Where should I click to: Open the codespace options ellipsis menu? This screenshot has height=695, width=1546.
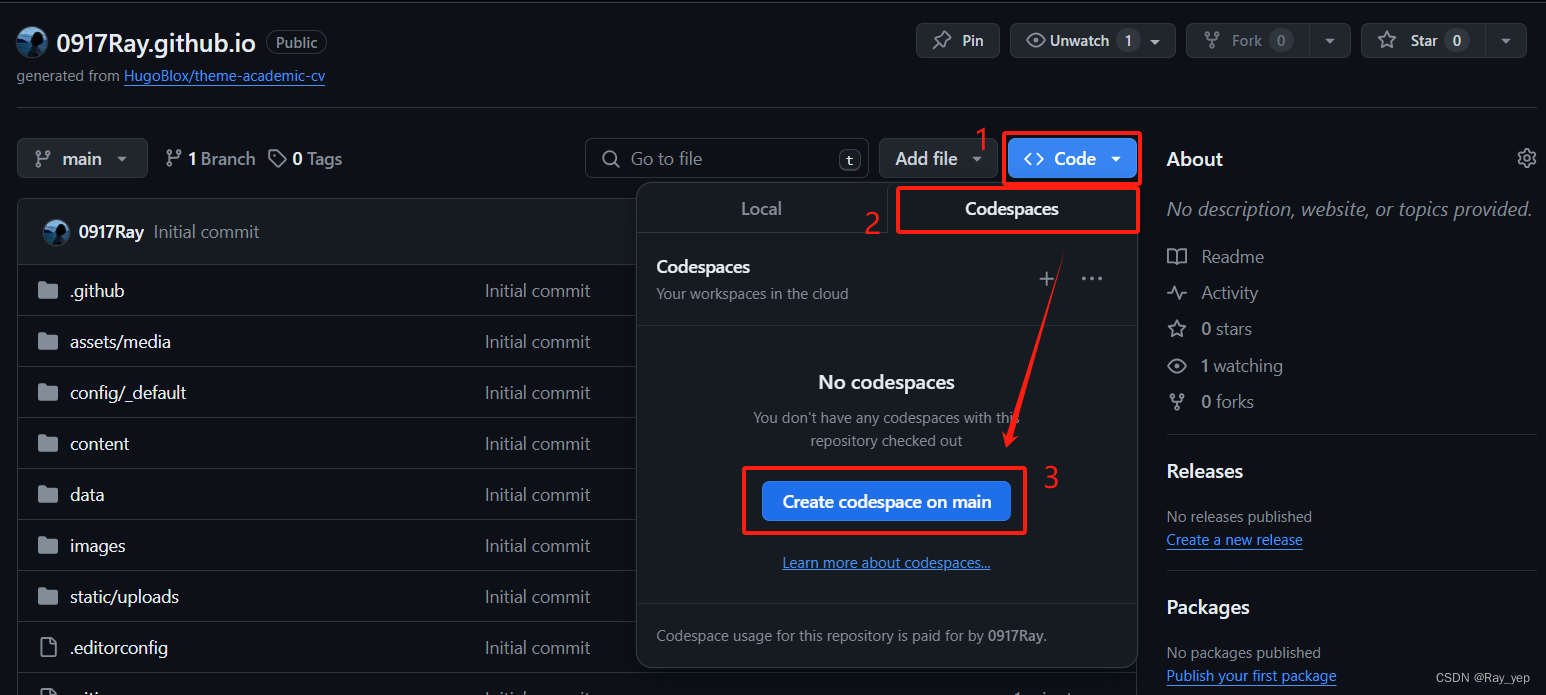click(x=1092, y=278)
